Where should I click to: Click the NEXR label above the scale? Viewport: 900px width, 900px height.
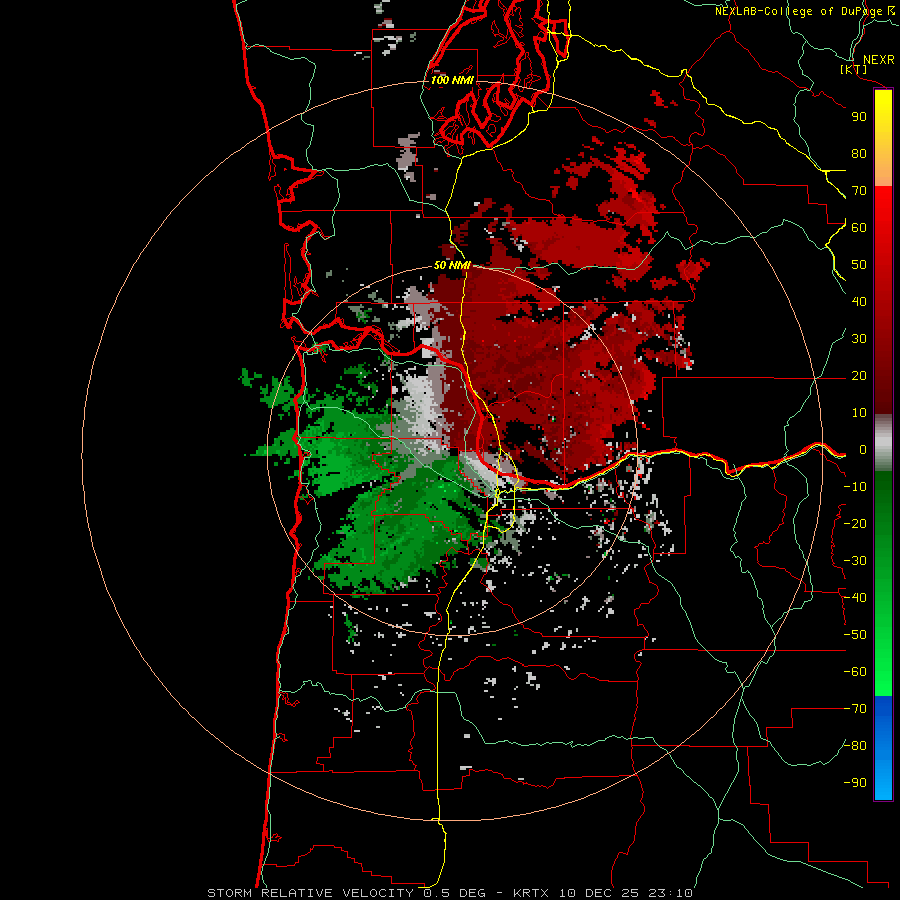coord(878,60)
